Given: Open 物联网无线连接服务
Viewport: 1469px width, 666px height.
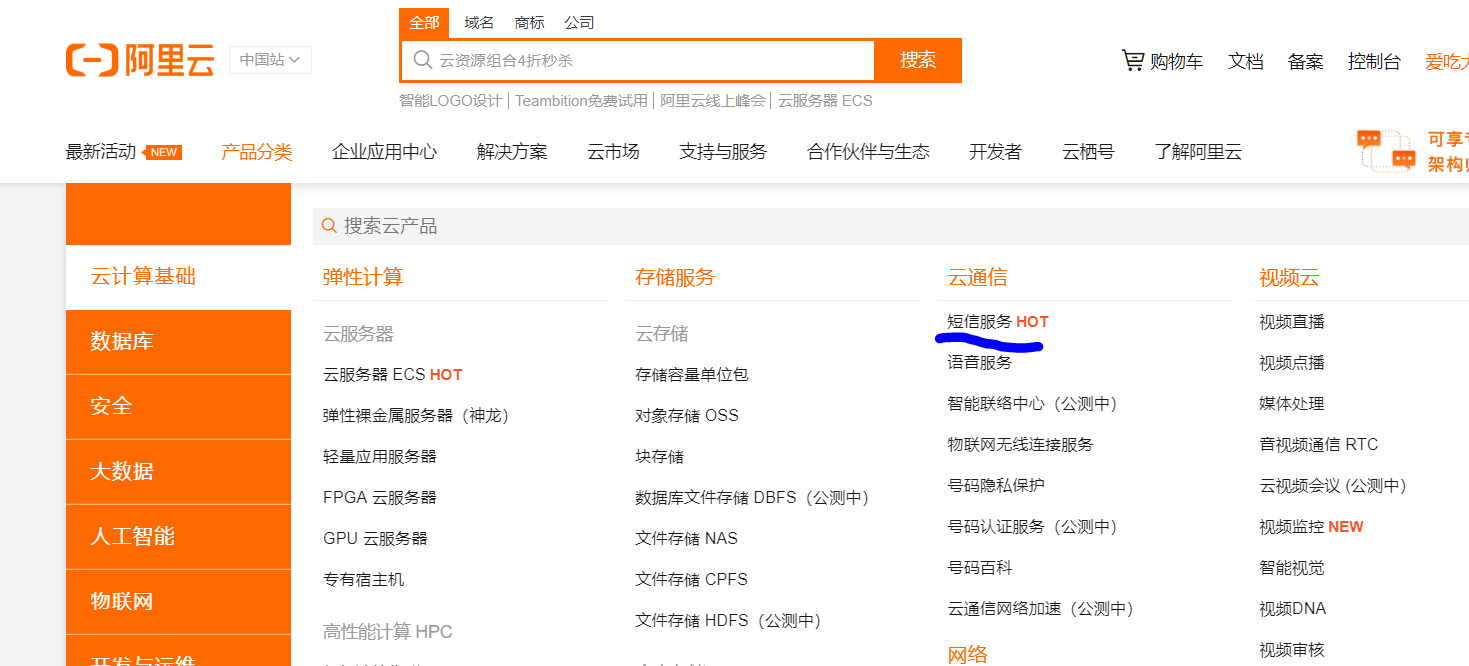Looking at the screenshot, I should click(x=1021, y=444).
